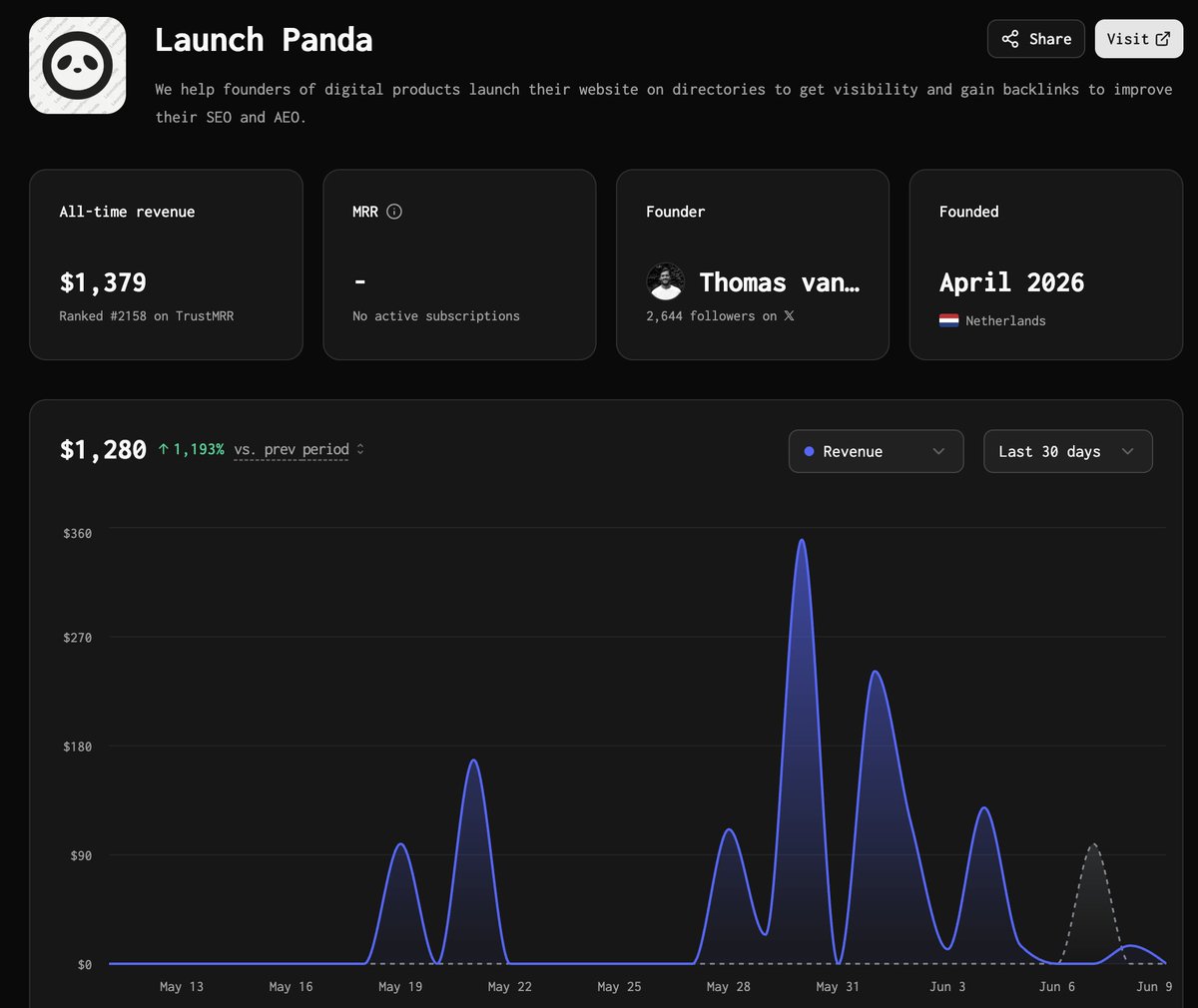The width and height of the screenshot is (1198, 1008).
Task: Click the X logo next to followers
Action: 789,315
